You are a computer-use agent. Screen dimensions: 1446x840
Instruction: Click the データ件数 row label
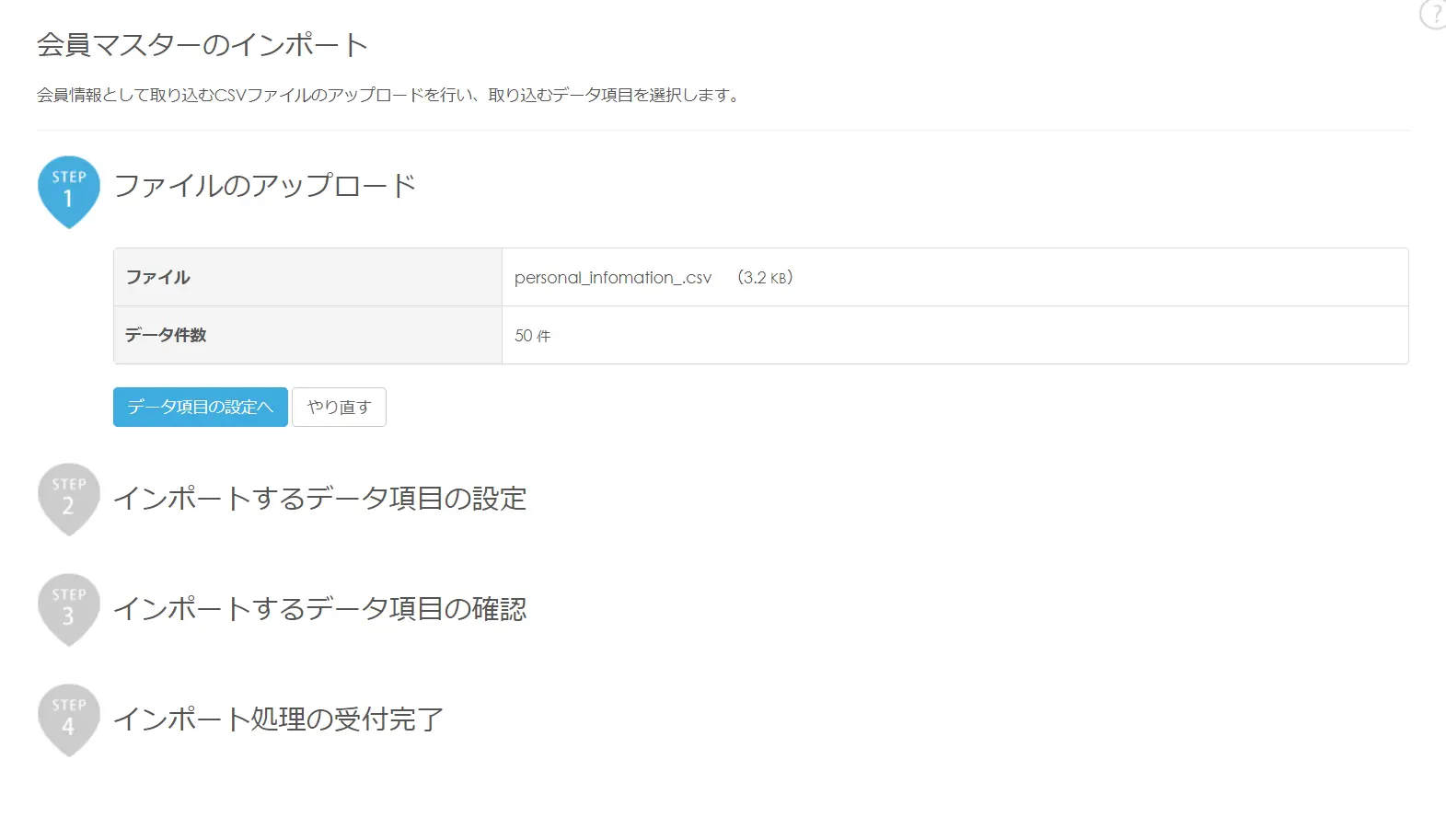pos(166,335)
